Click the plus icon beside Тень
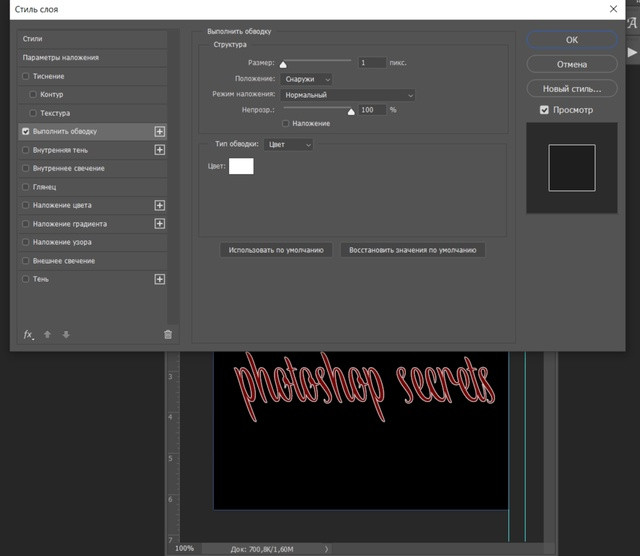This screenshot has width=640, height=556. click(160, 279)
